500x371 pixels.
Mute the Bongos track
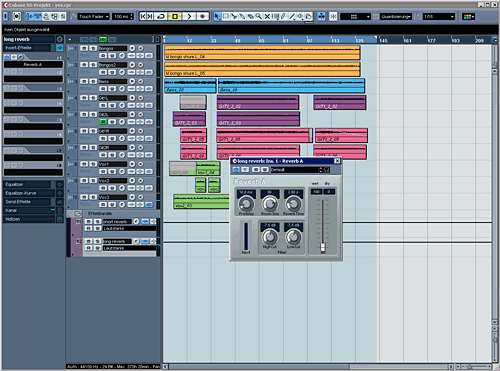[x=84, y=48]
